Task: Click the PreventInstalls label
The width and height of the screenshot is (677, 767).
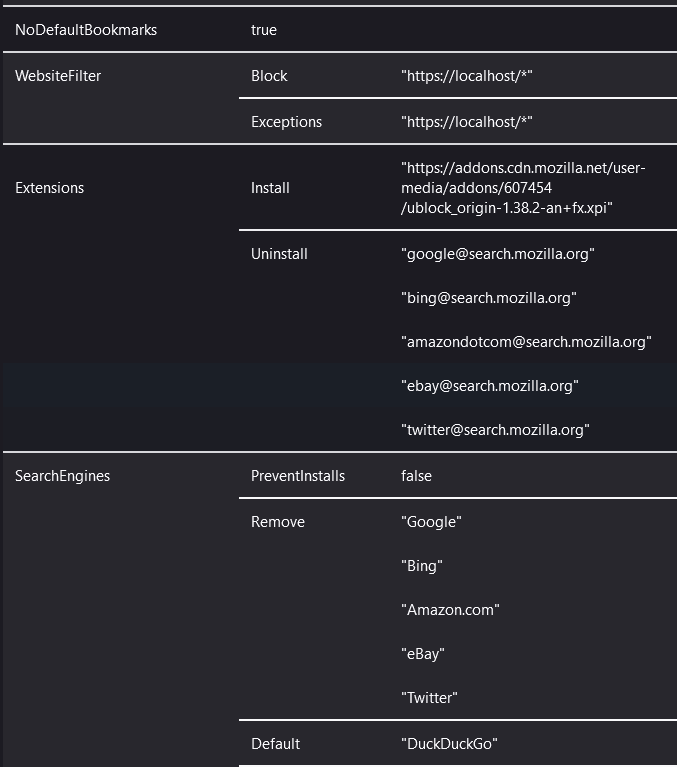Action: 298,476
